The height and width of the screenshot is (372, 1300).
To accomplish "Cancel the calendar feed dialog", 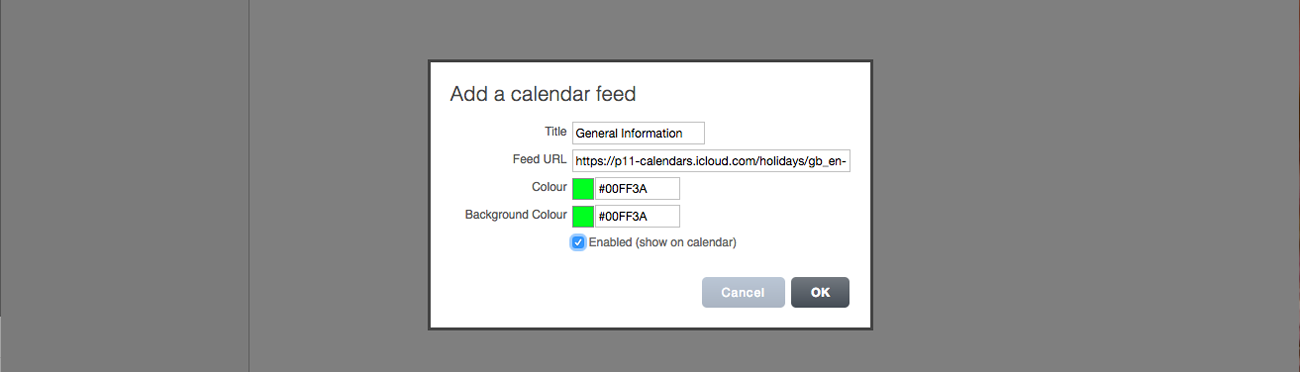I will click(x=743, y=292).
